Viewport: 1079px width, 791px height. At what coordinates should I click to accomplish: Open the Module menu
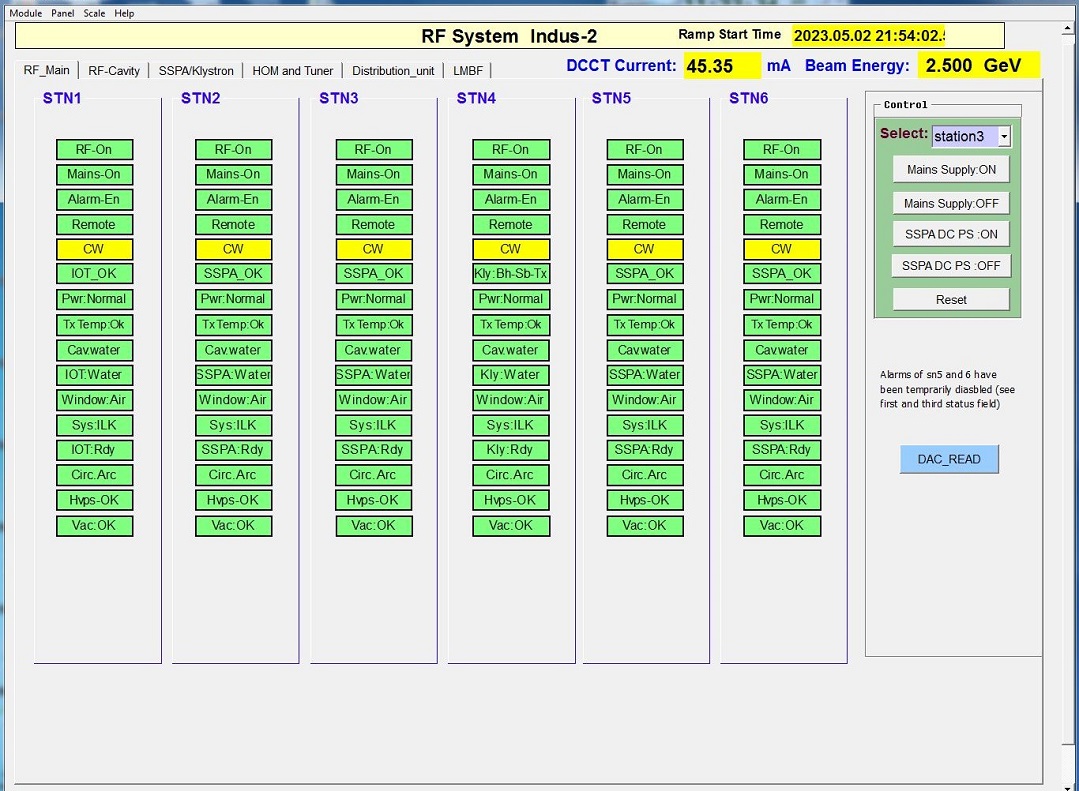(x=25, y=13)
